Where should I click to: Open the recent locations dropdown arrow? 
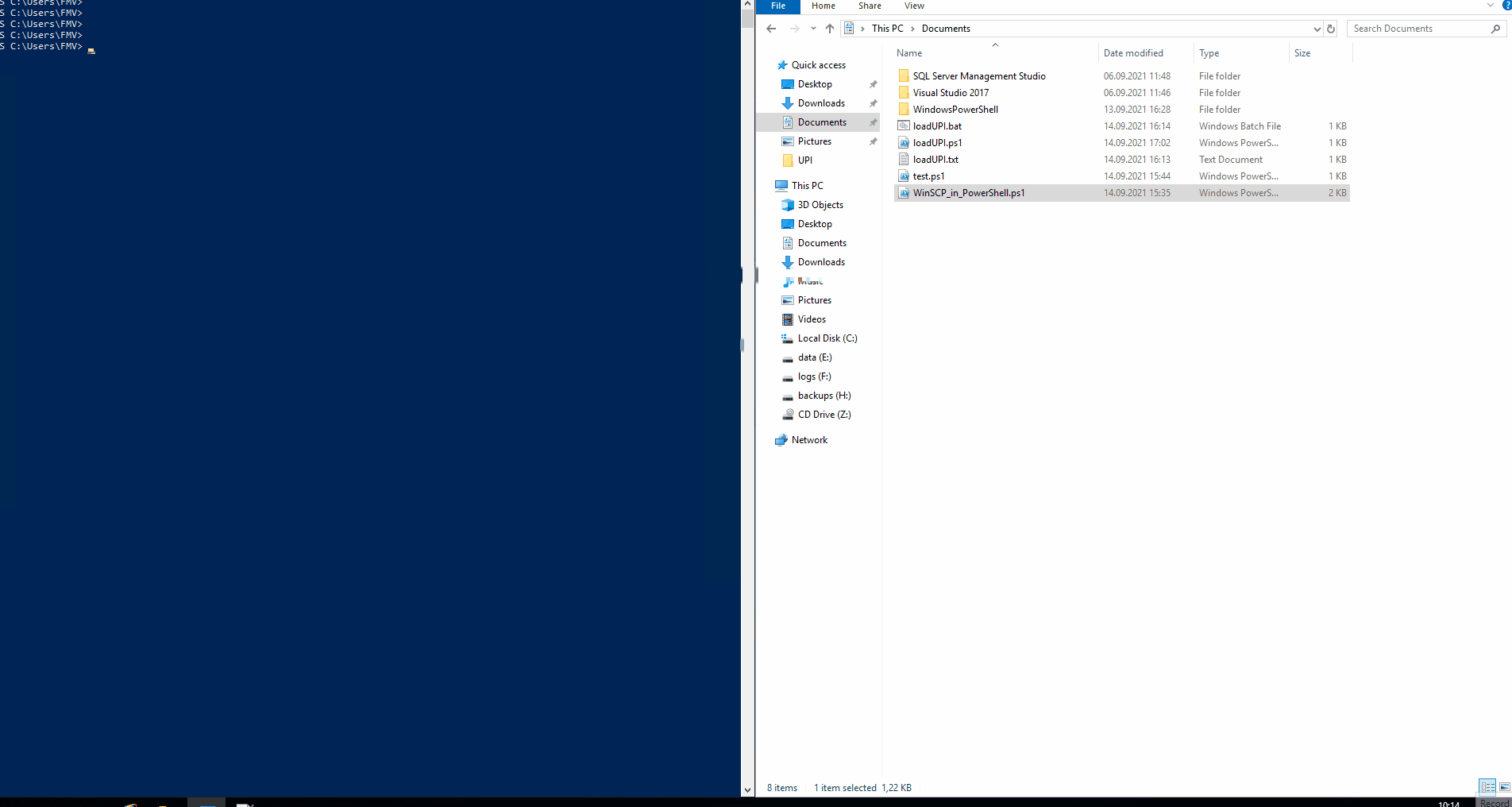tap(813, 29)
